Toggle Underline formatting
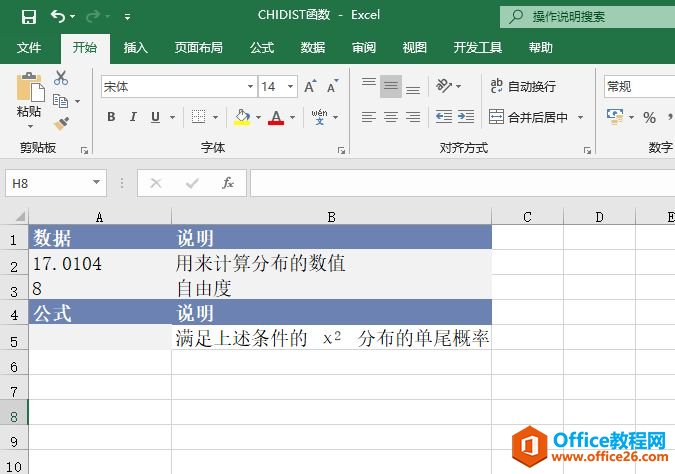The image size is (675, 474). [x=155, y=117]
